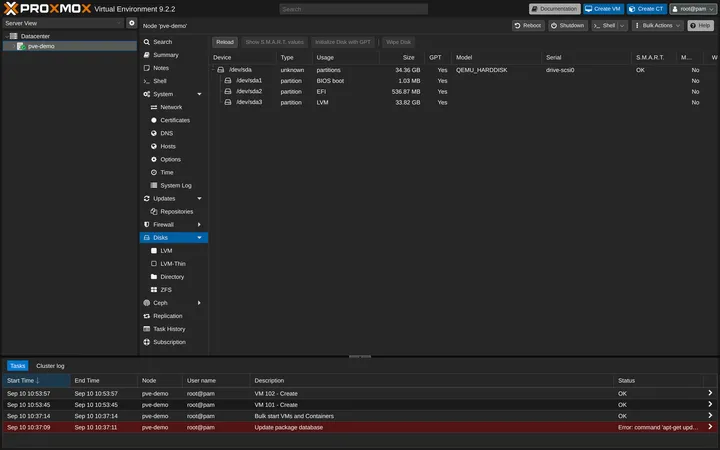The image size is (720, 450).
Task: Sort by the Size column header
Action: click(x=402, y=57)
